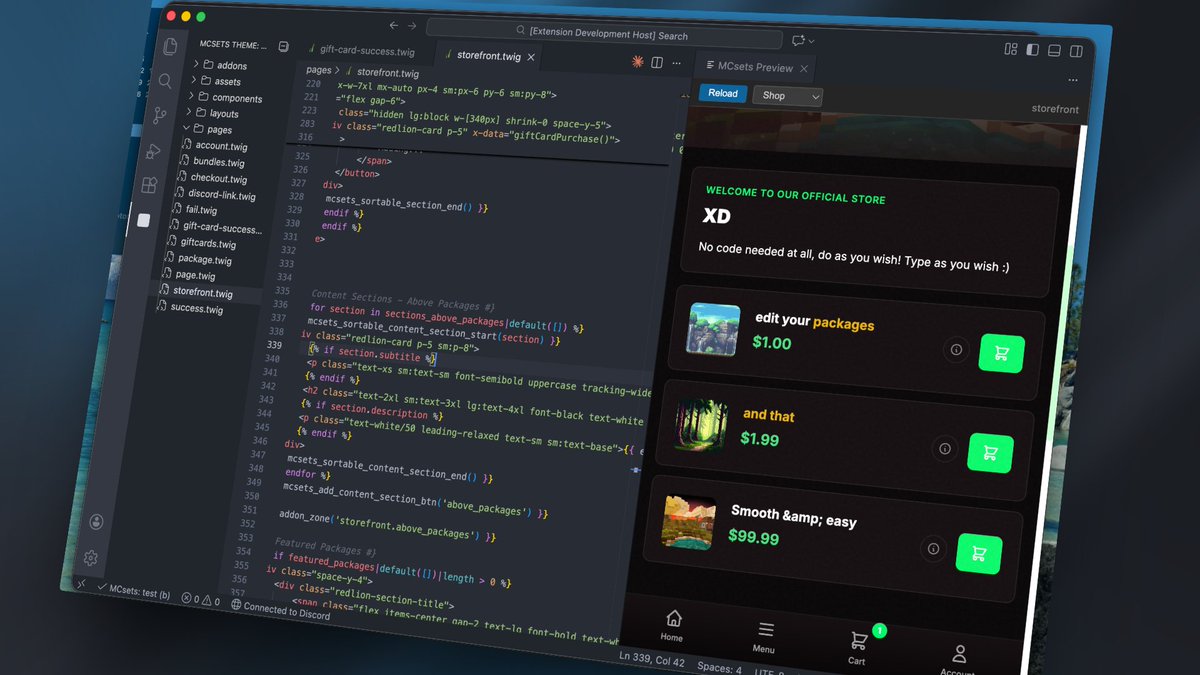The image size is (1200, 675).
Task: Click 'Connected to Discord' status item
Action: tap(281, 609)
